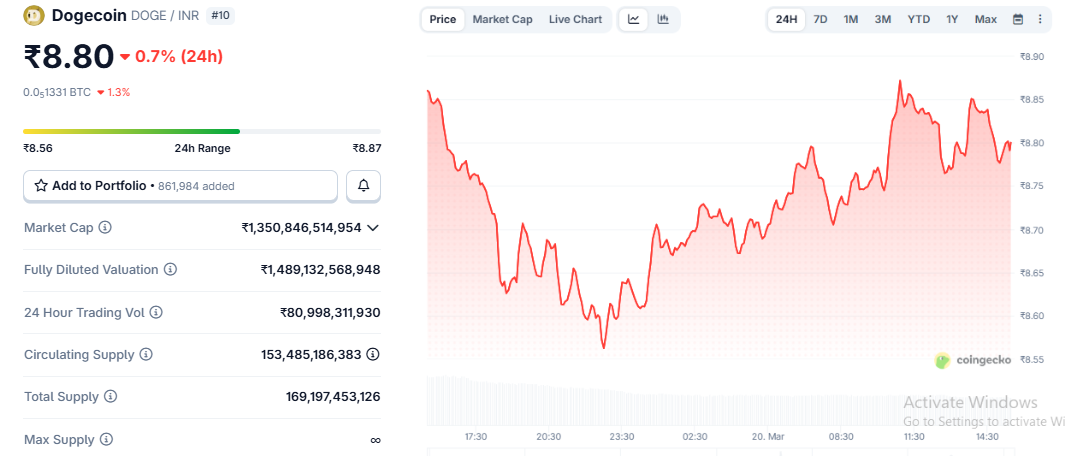Click the ₹1,489,132,568,948 valuation value
The width and height of the screenshot is (1065, 456).
321,270
